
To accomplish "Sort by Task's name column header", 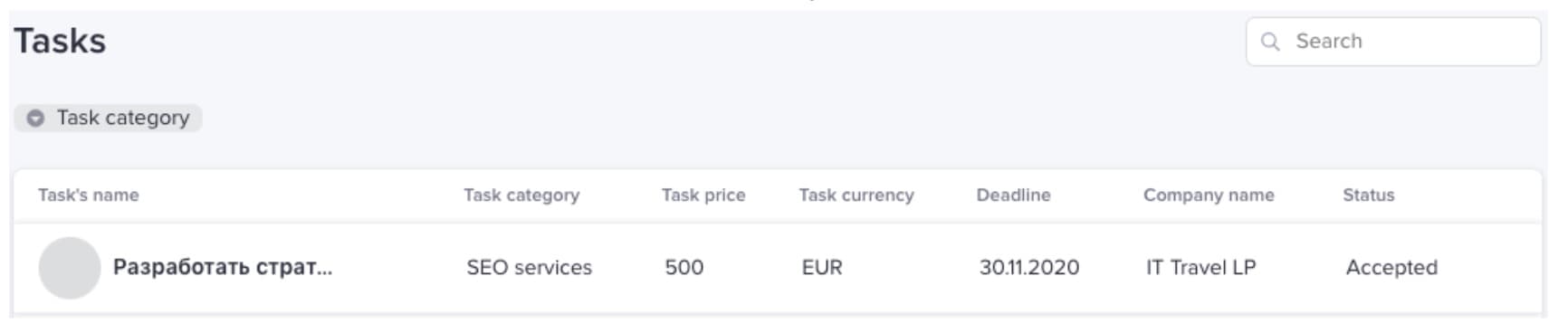I will pyautogui.click(x=89, y=195).
